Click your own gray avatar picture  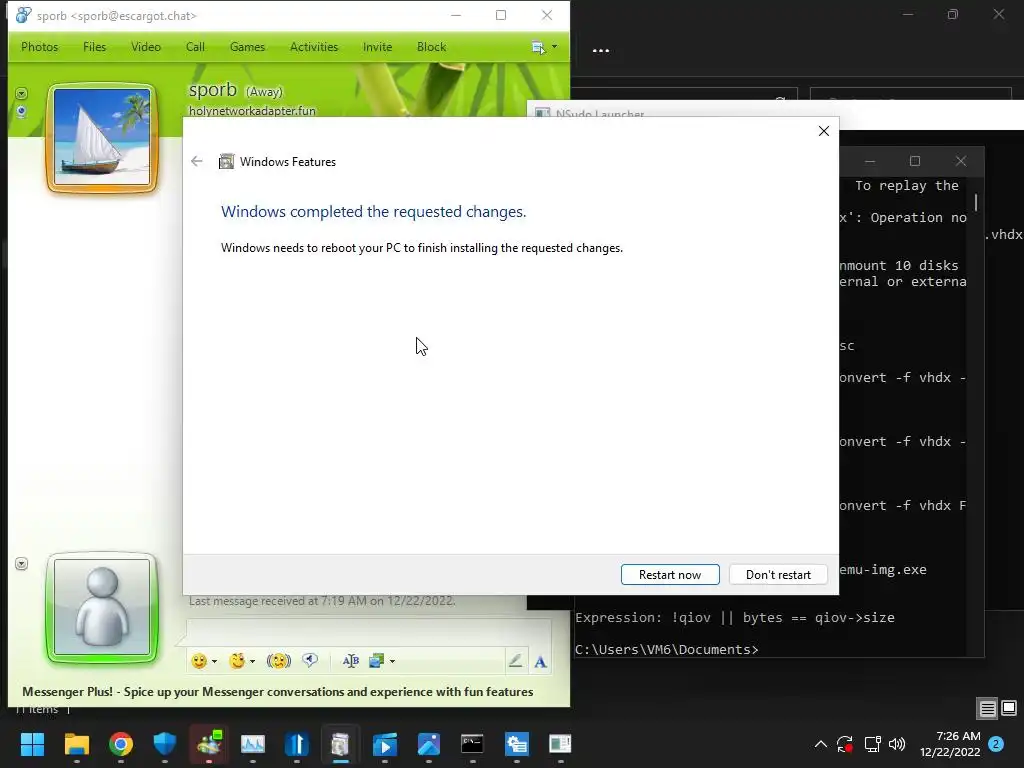point(102,607)
